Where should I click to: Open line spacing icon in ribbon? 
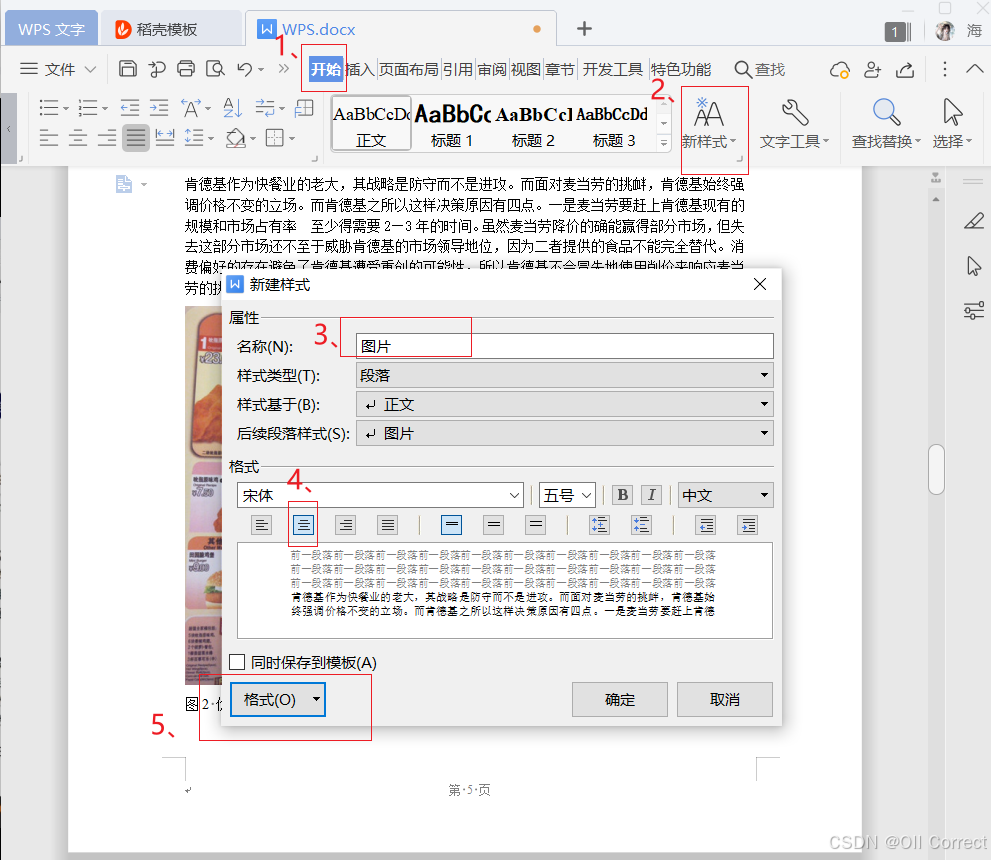click(194, 138)
